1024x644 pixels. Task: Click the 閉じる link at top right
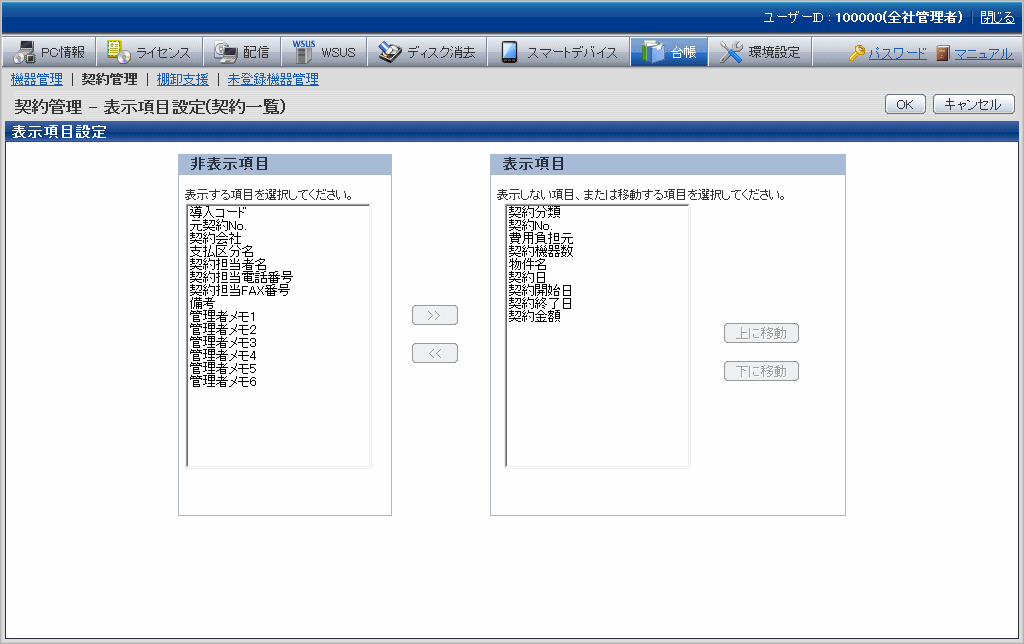click(997, 18)
